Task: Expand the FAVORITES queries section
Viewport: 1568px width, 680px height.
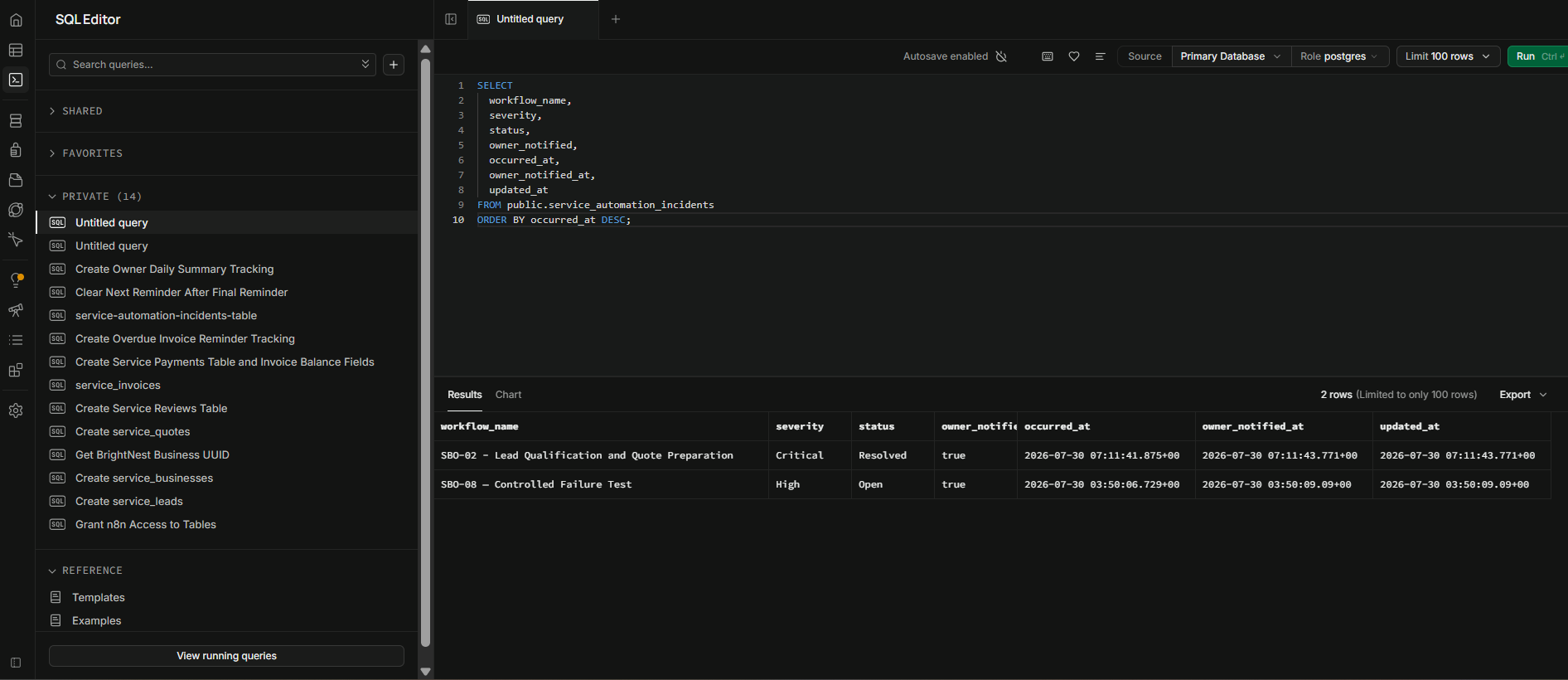Action: point(85,153)
